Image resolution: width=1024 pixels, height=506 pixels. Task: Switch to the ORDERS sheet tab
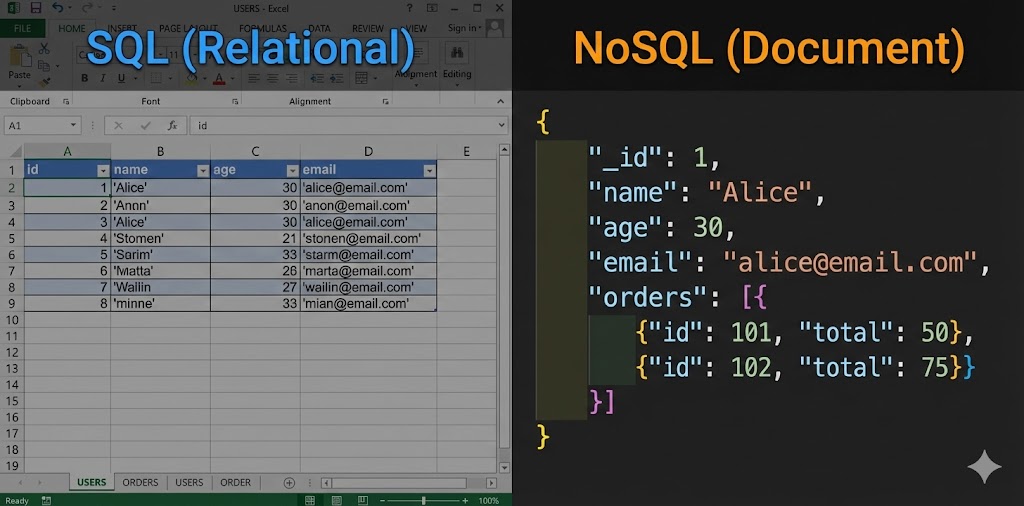tap(140, 482)
